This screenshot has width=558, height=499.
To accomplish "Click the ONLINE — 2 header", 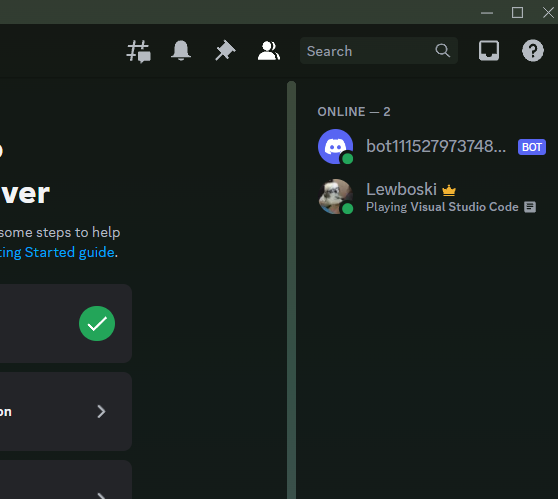I will 354,112.
